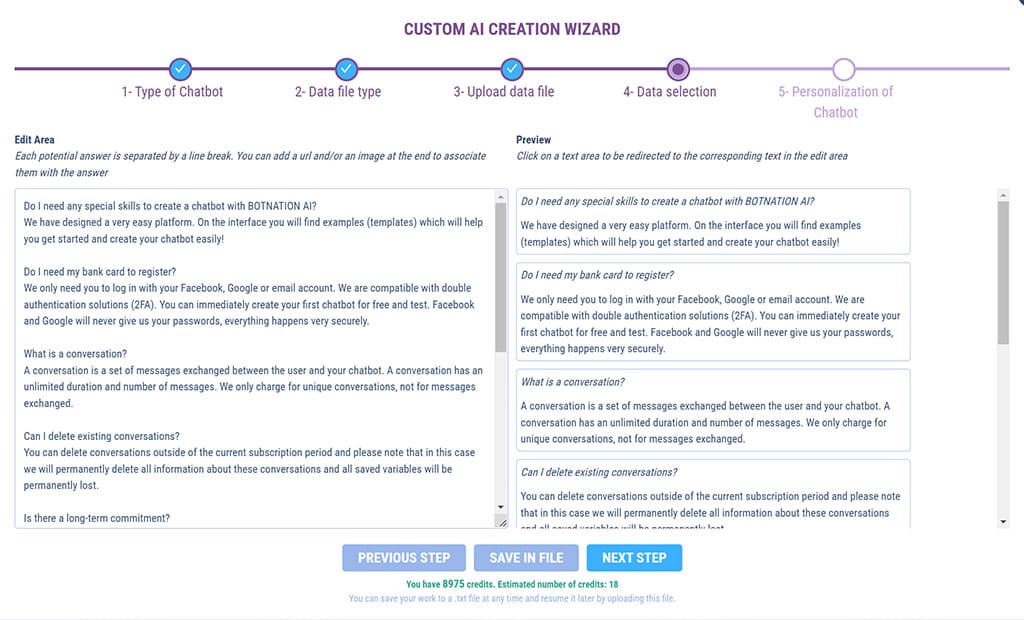Click the step 1 checkmark circle
The height and width of the screenshot is (620, 1024).
180,69
